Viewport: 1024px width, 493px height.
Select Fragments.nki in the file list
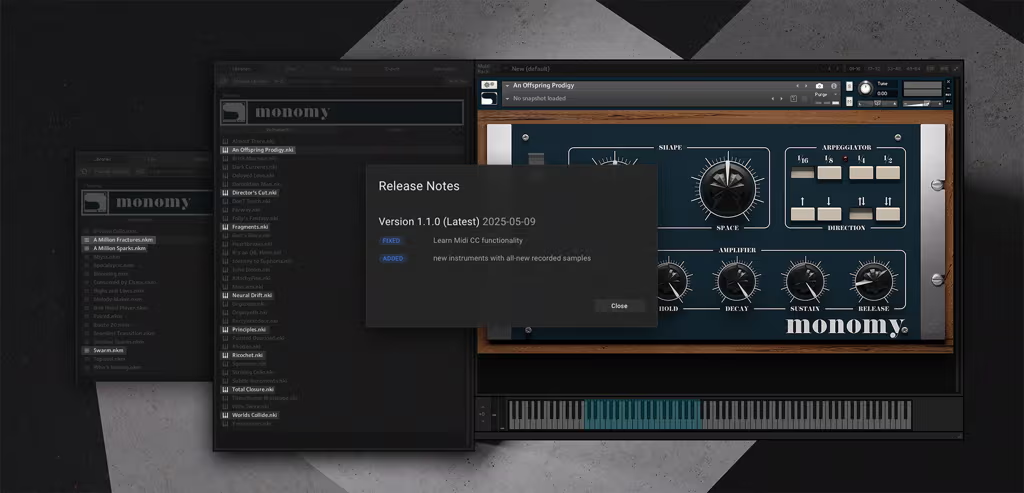(246, 227)
